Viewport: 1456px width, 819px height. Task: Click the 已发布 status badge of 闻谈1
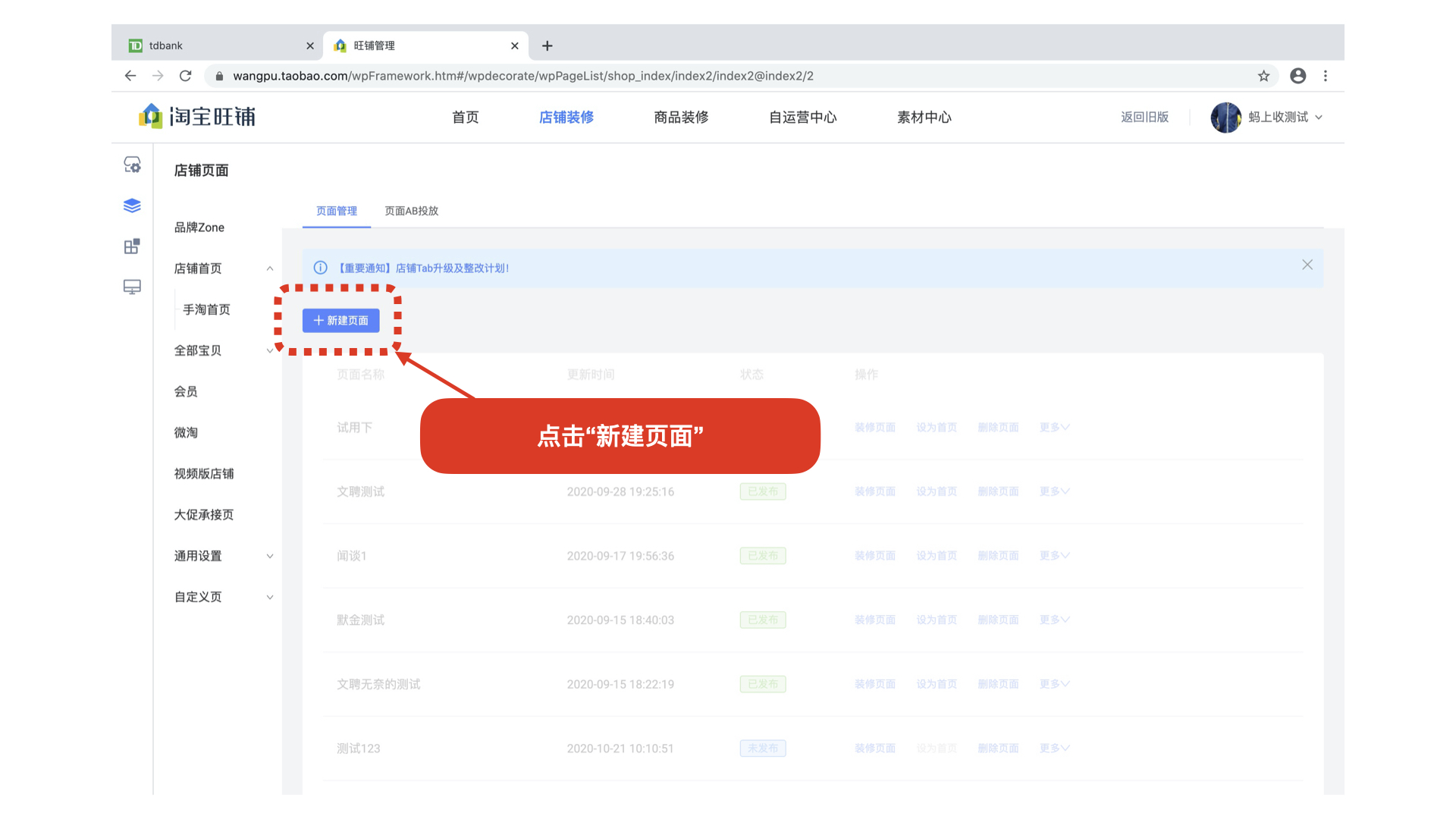(x=762, y=555)
